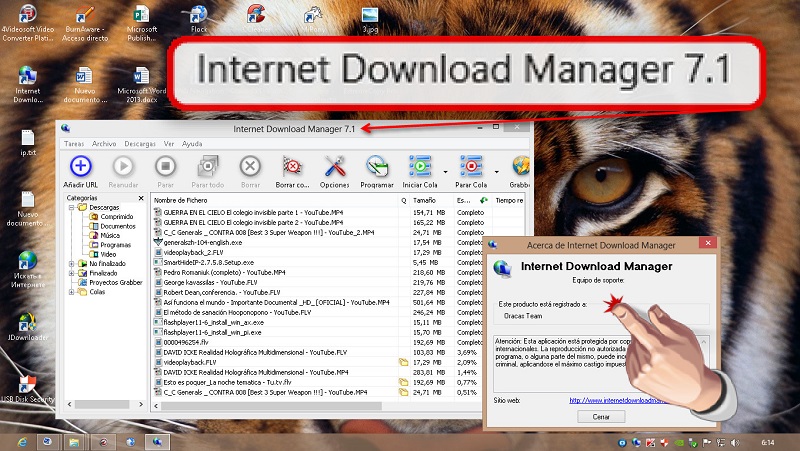Click the Parar Cola icon
Screen dimensions: 800x451
pos(471,166)
